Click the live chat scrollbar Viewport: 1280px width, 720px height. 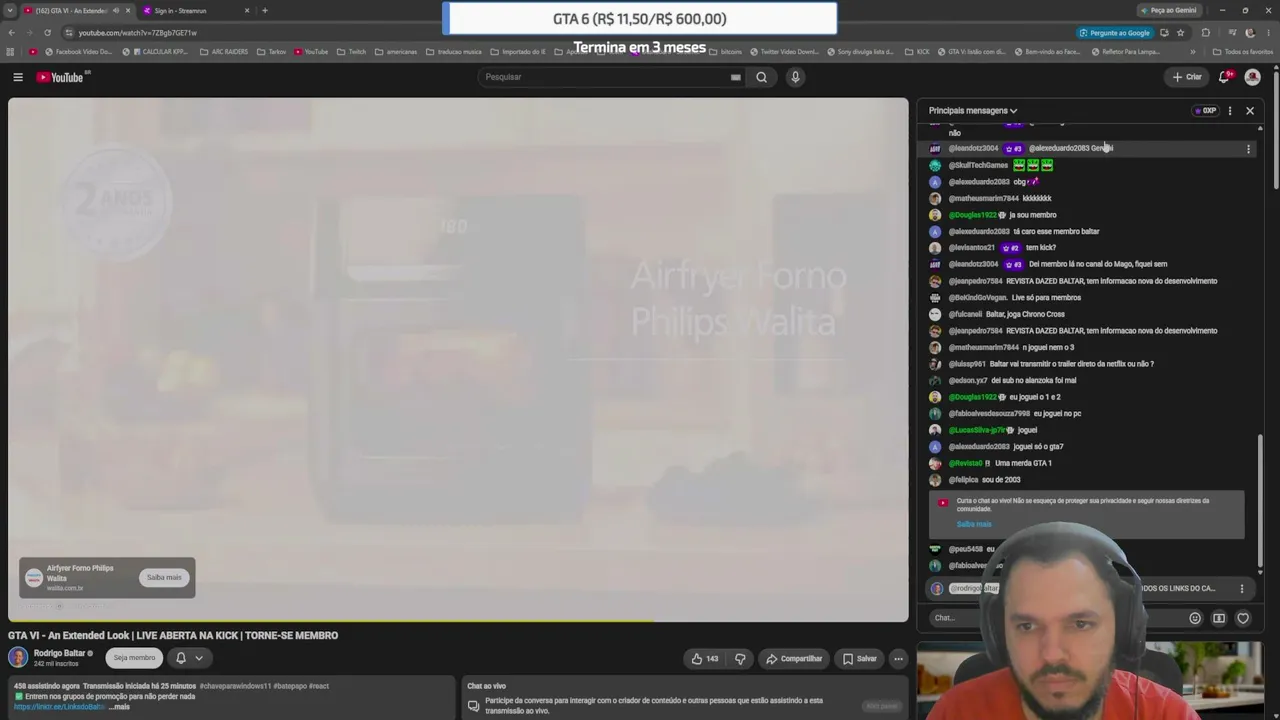point(1260,500)
